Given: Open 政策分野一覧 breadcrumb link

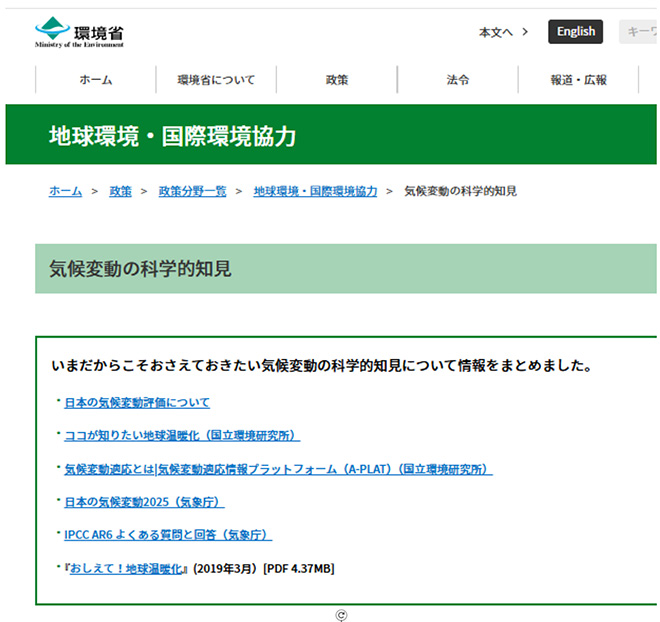Looking at the screenshot, I should click(192, 191).
